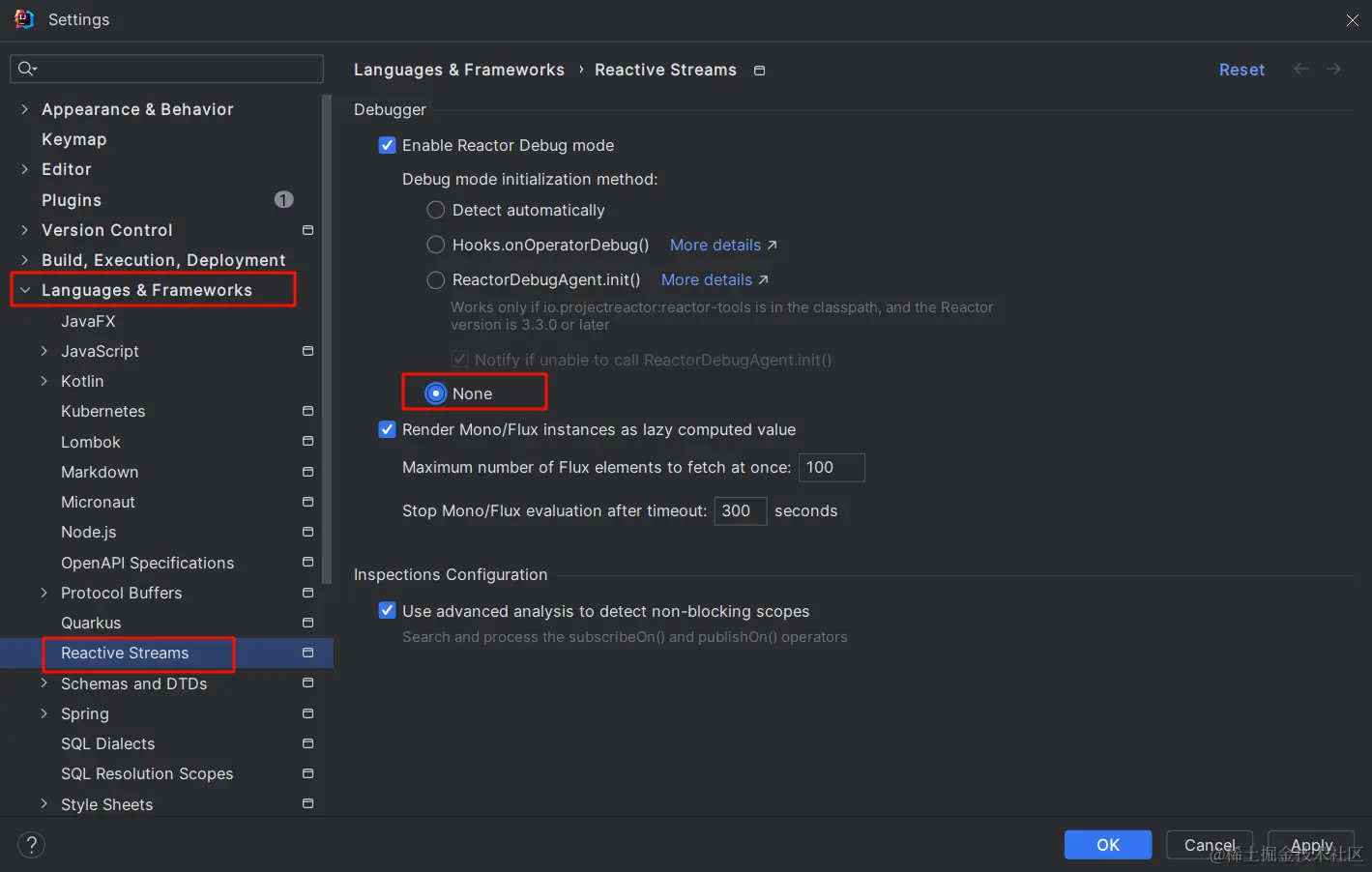Click the project-level icon beside Kubernetes
1372x872 pixels.
point(307,411)
